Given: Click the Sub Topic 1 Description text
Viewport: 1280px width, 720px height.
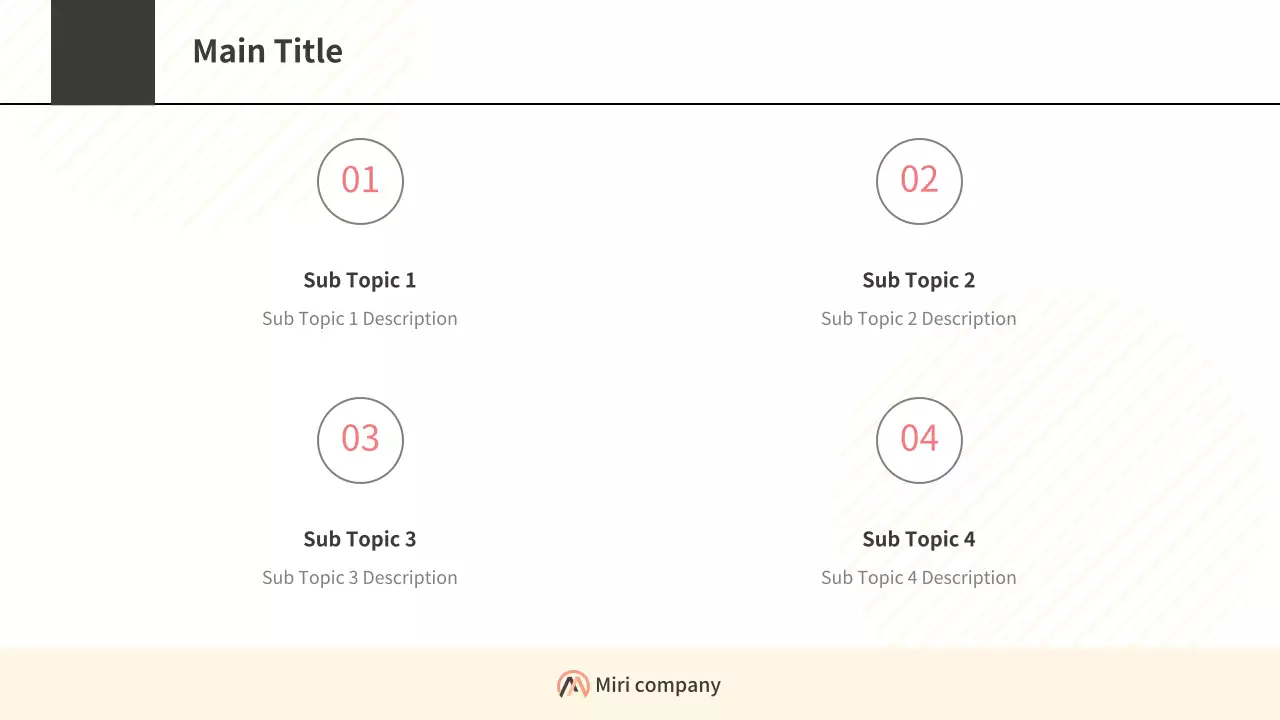Looking at the screenshot, I should [x=360, y=319].
